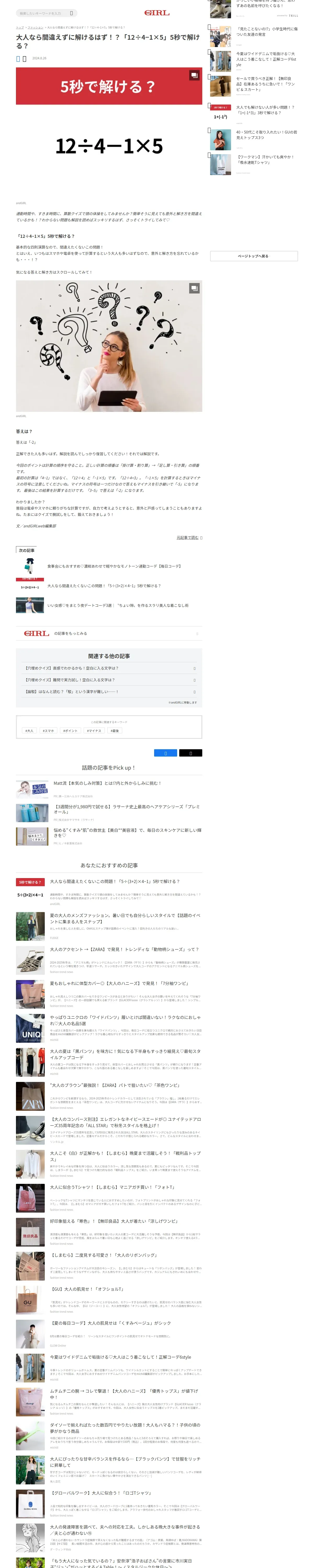
Task: Open recommended 5÷(3+2)×4−1 quiz article
Action: pos(115,881)
